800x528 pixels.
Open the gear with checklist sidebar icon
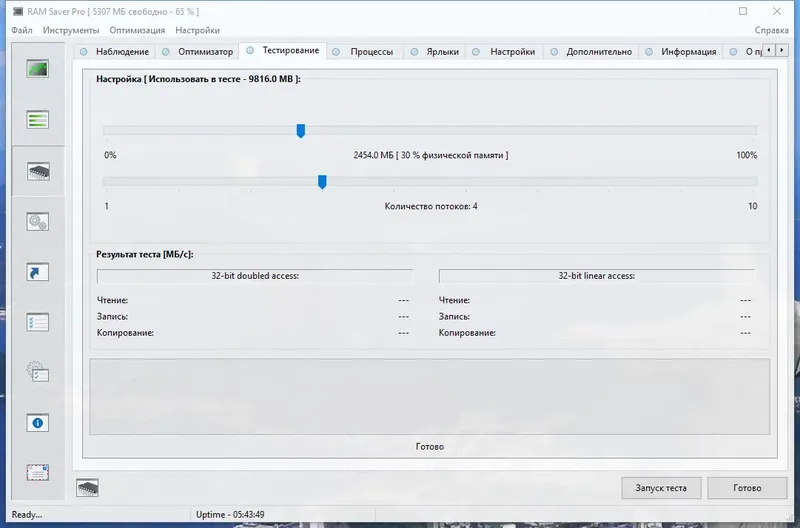(38, 372)
